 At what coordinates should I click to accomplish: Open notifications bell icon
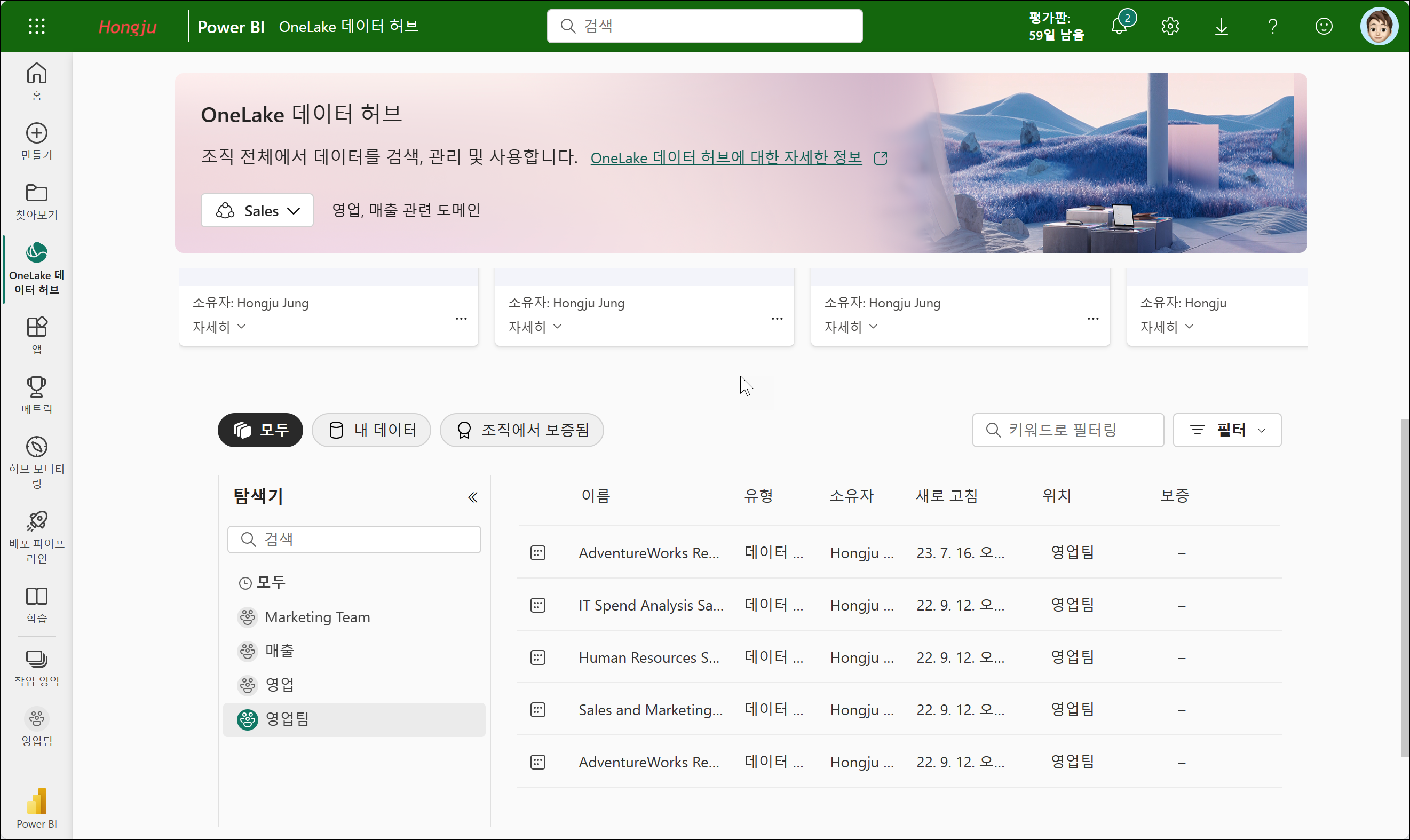coord(1119,26)
